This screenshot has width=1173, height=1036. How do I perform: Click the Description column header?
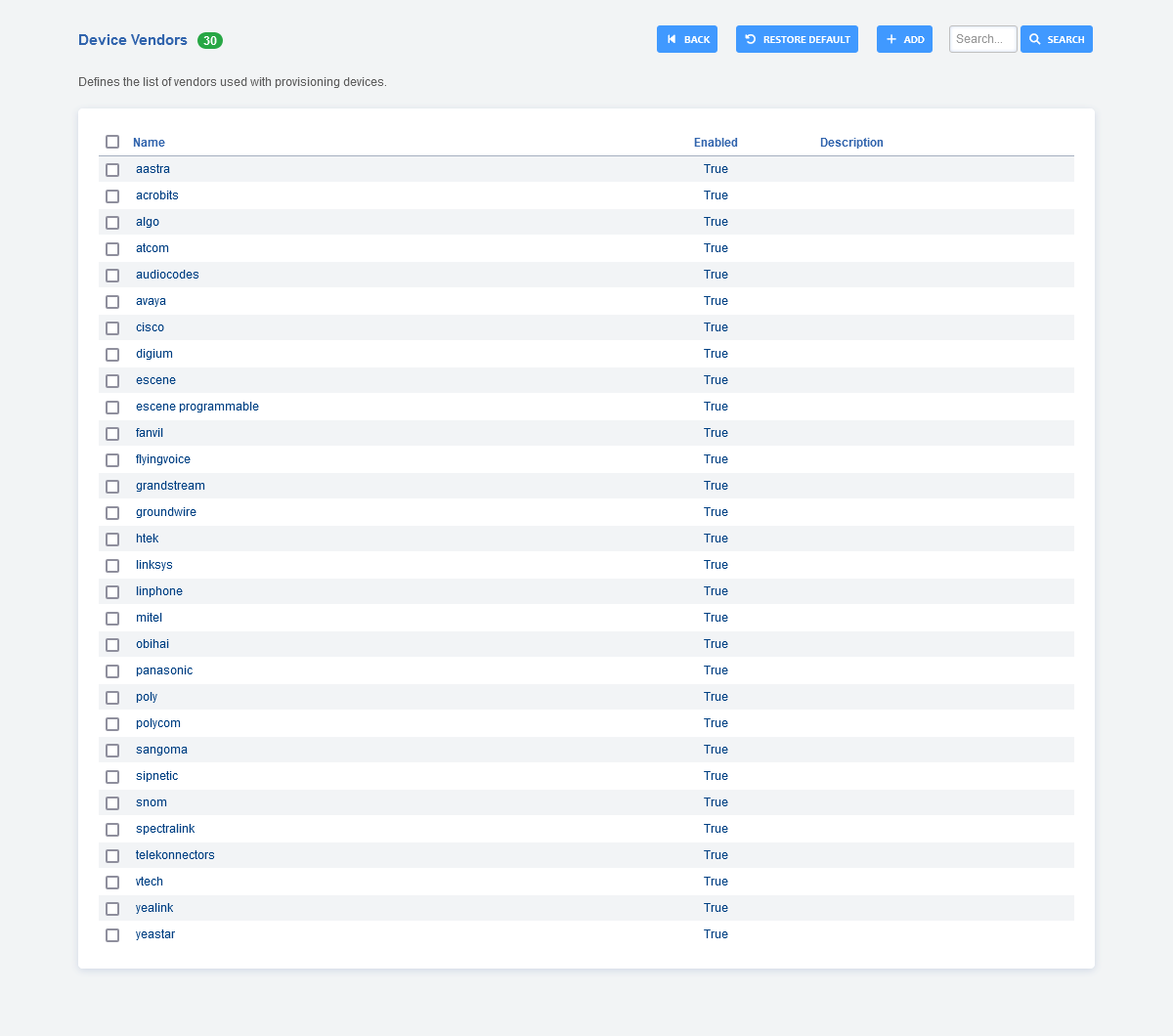pyautogui.click(x=851, y=143)
